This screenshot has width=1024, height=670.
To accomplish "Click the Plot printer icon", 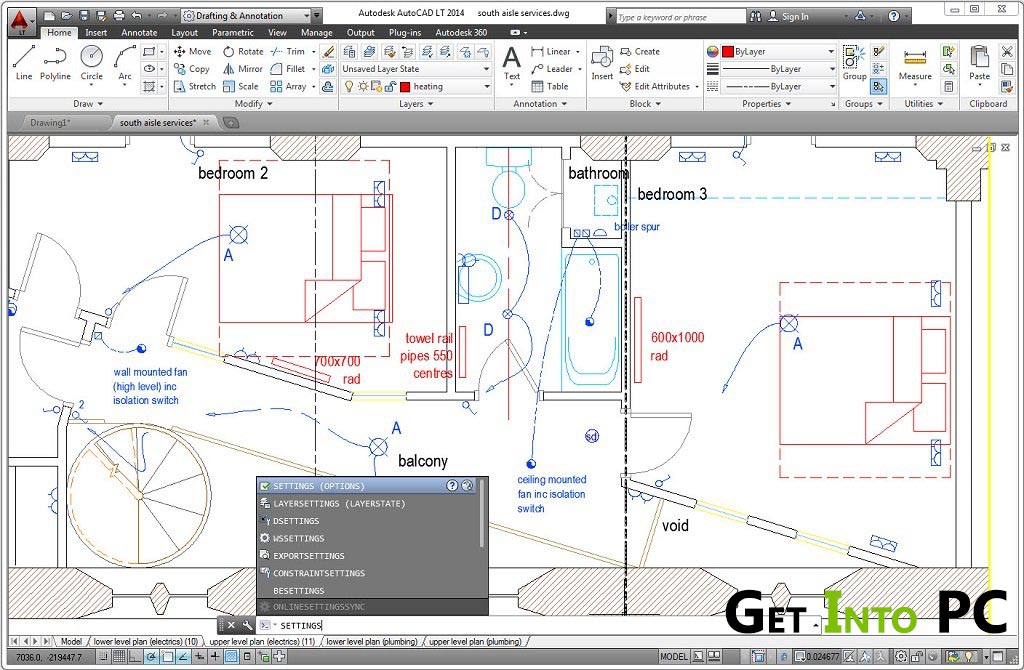I will point(118,15).
